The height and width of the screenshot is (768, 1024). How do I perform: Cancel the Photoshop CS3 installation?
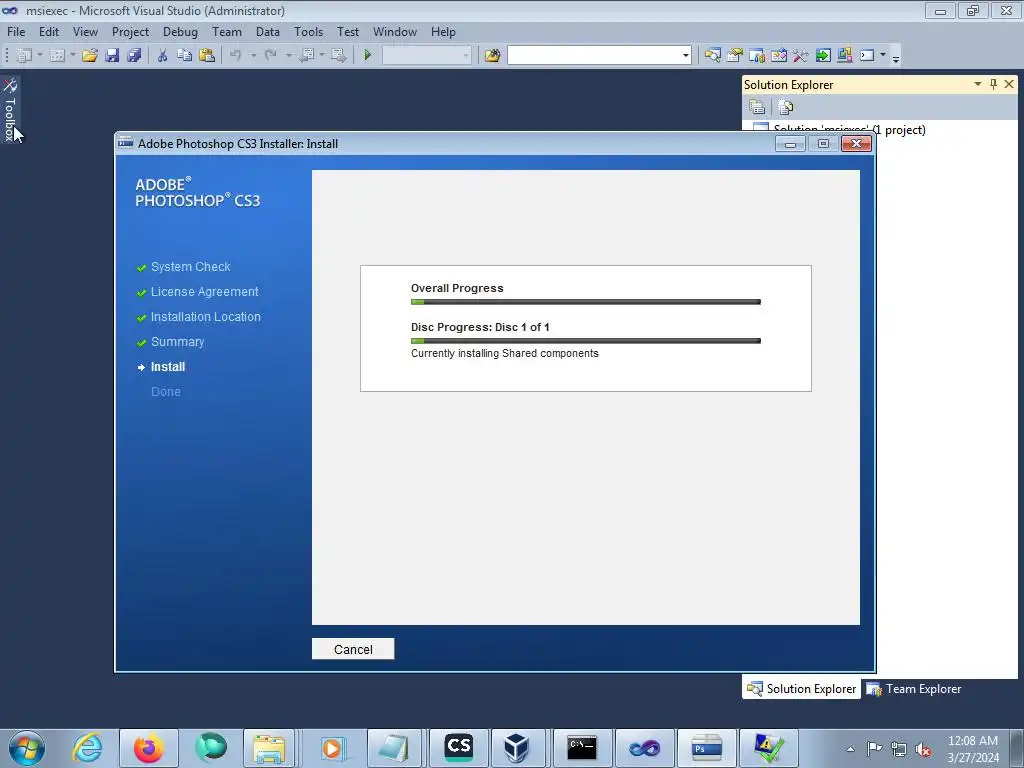tap(353, 649)
